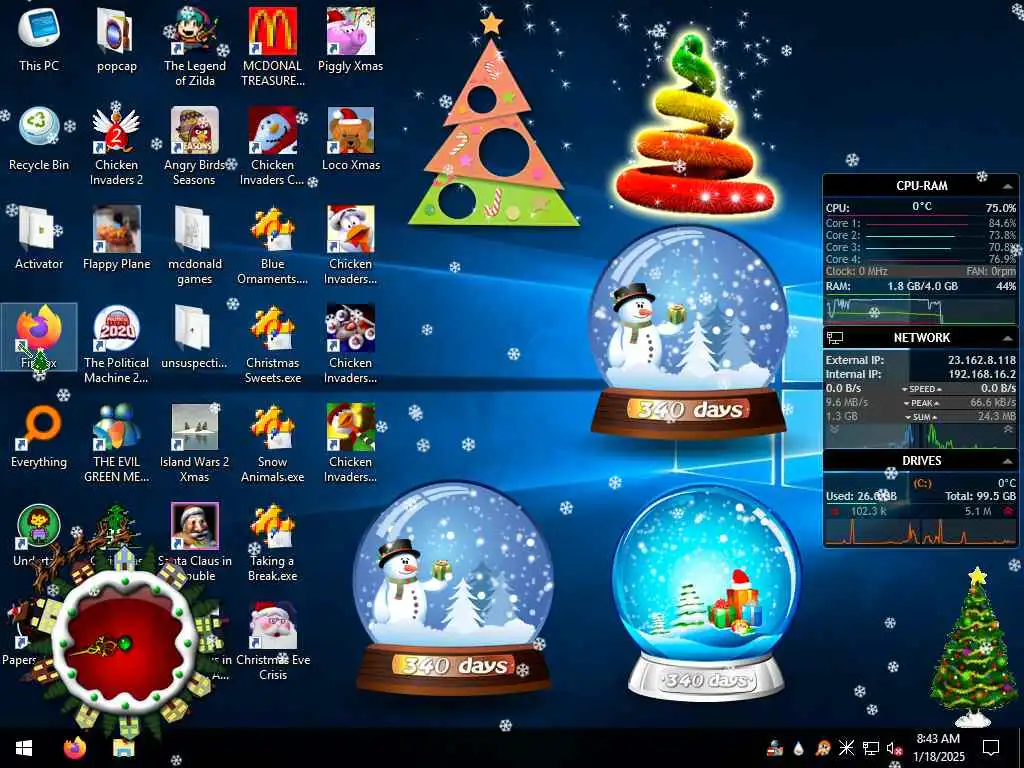Select the Chicken Invaders C... shortcut
Viewport: 1024px width, 768px height.
pyautogui.click(x=272, y=146)
